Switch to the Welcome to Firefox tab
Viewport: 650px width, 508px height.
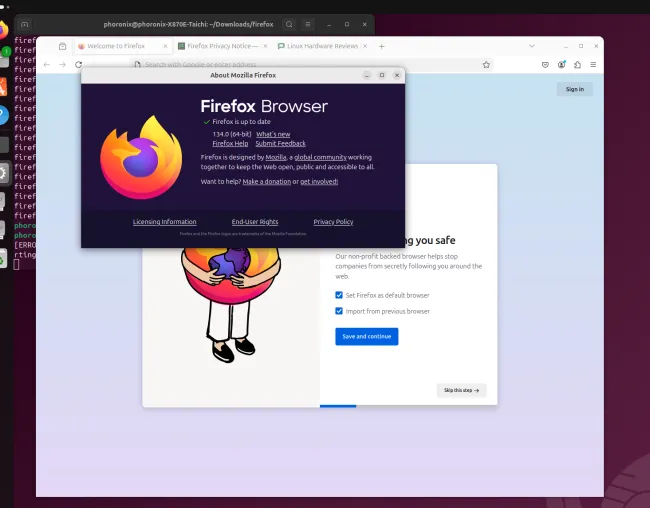pyautogui.click(x=123, y=46)
